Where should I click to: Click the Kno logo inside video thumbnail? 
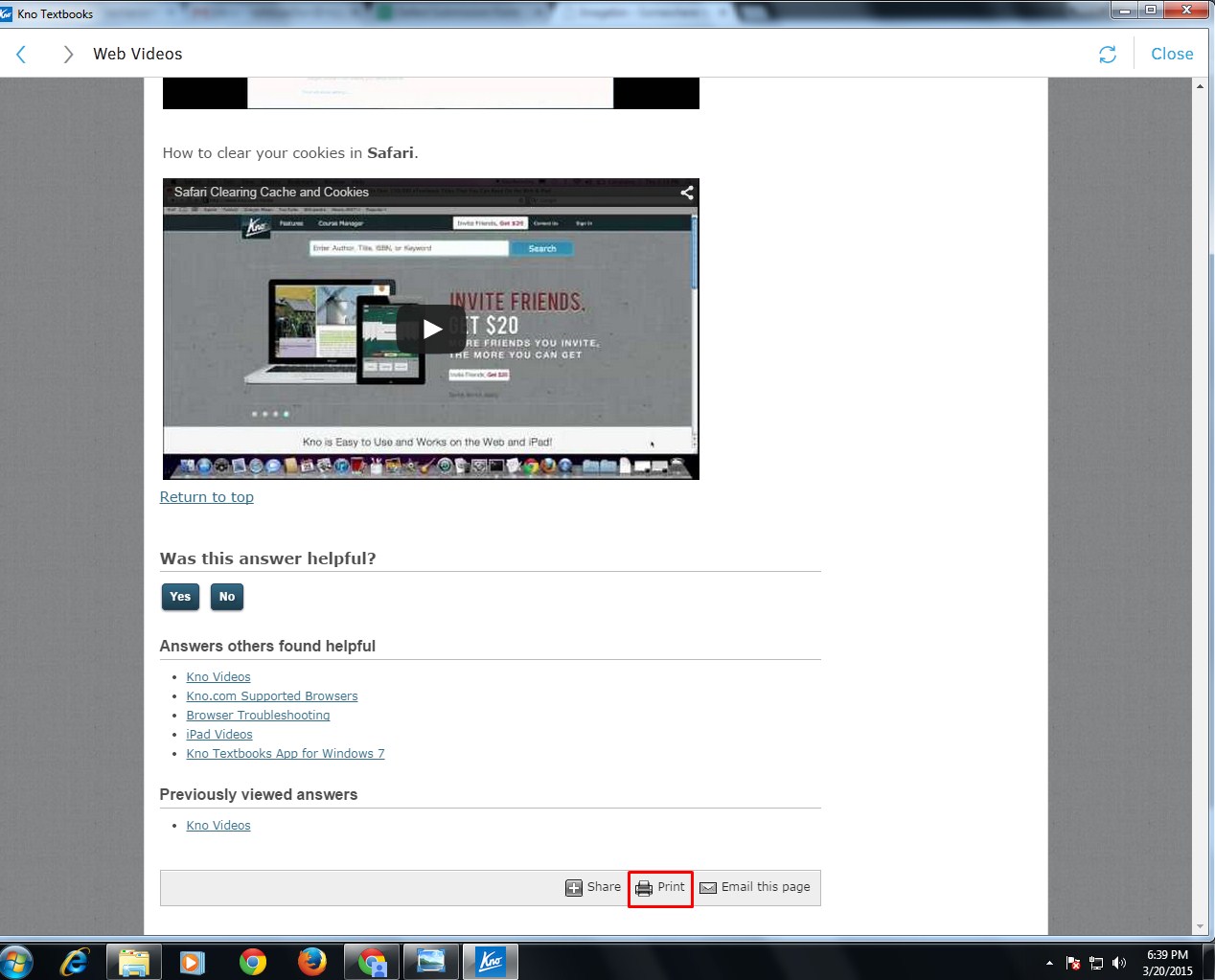[x=255, y=226]
